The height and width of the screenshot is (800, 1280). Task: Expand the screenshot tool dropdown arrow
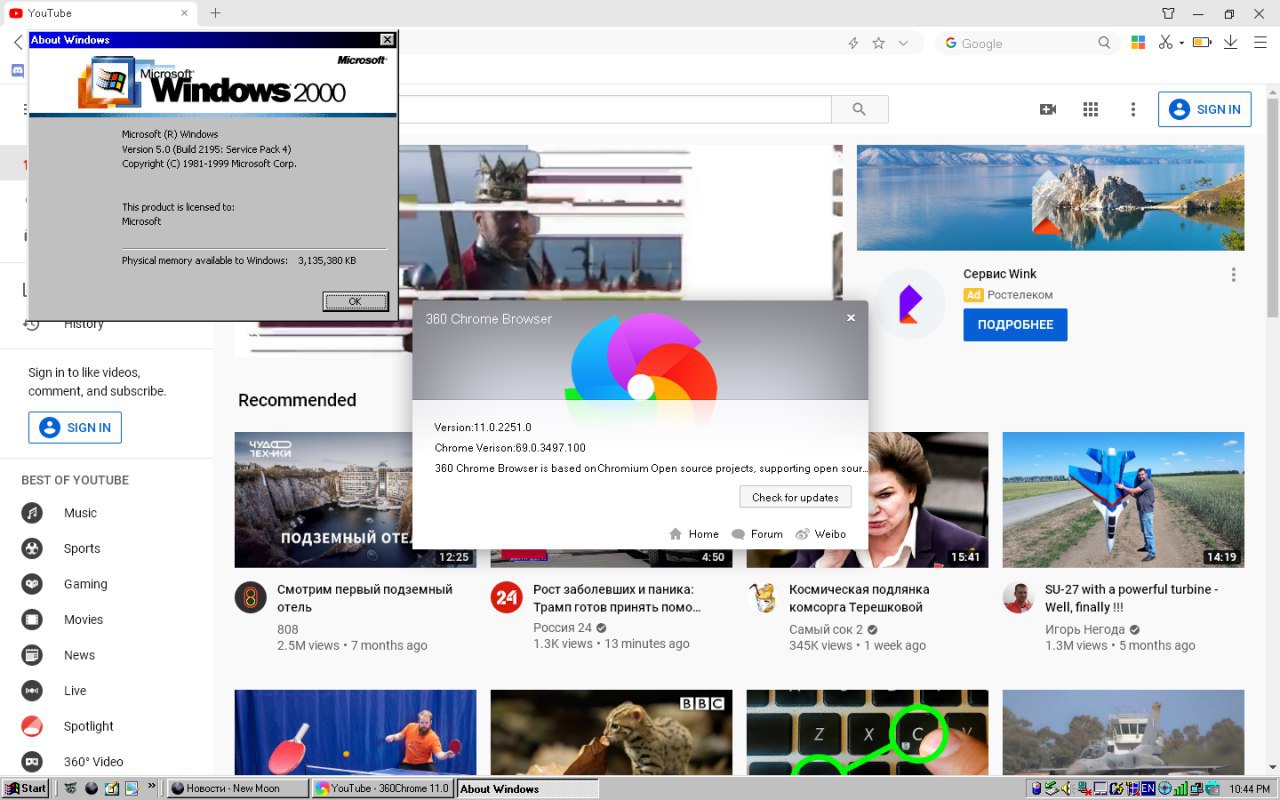pos(1181,44)
